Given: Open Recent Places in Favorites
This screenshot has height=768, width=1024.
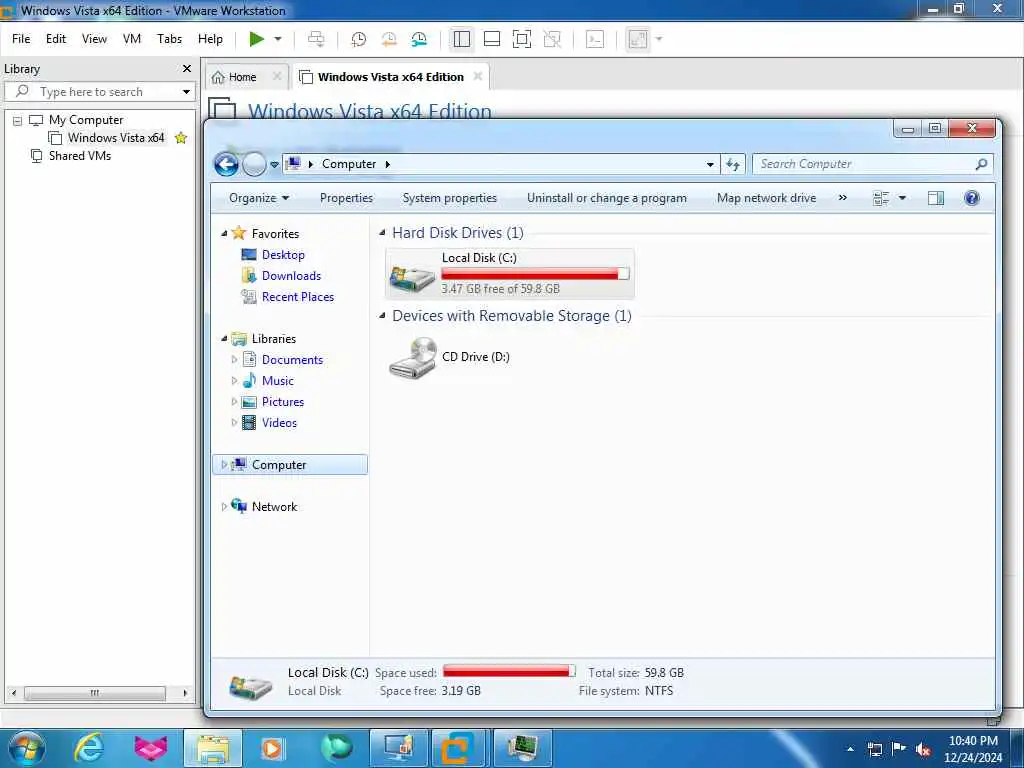Looking at the screenshot, I should [x=298, y=296].
